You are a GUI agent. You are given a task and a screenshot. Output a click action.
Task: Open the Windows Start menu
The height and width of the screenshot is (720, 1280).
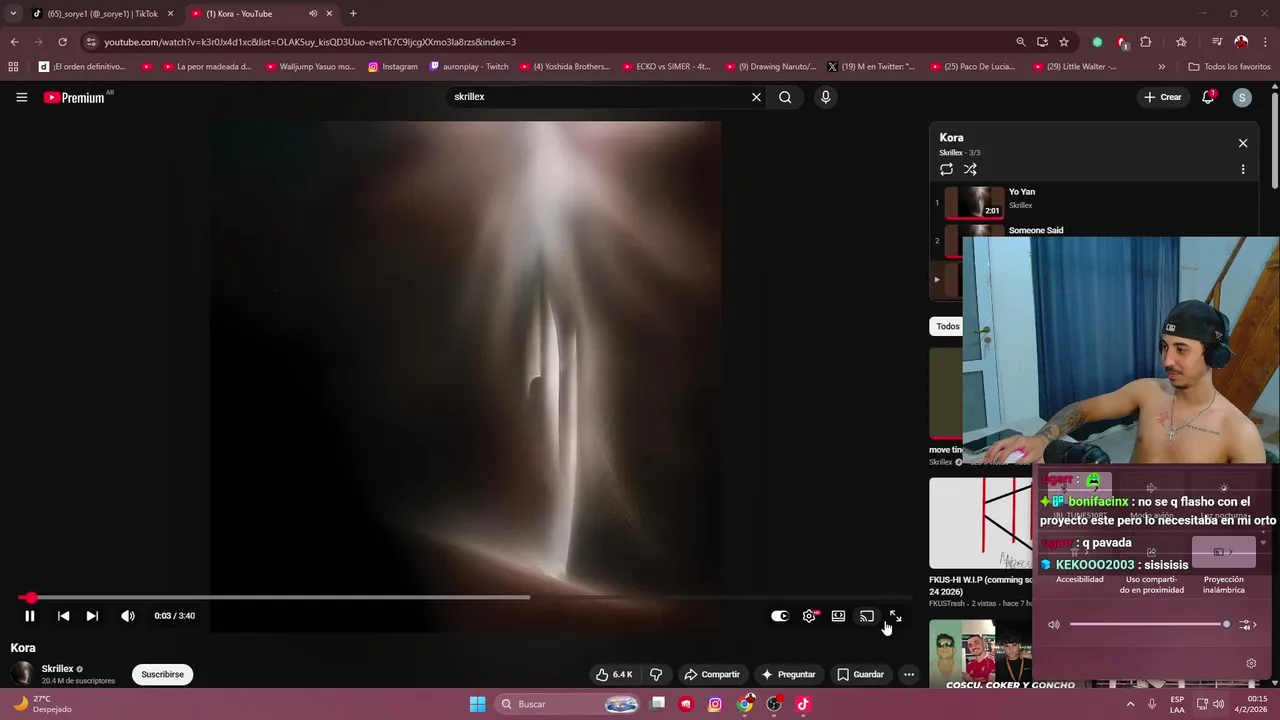click(x=477, y=704)
